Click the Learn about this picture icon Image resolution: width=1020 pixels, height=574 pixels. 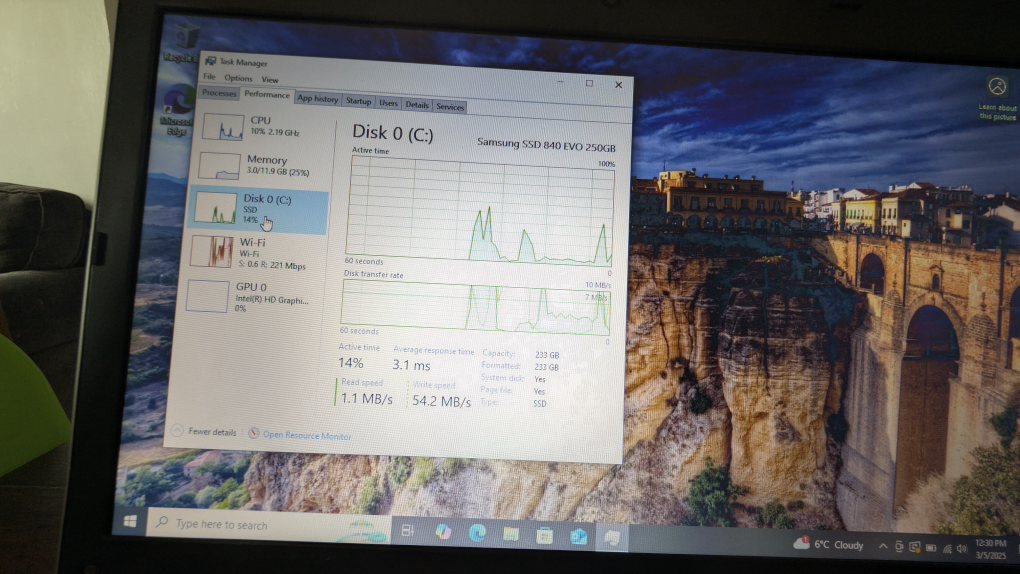coord(997,96)
